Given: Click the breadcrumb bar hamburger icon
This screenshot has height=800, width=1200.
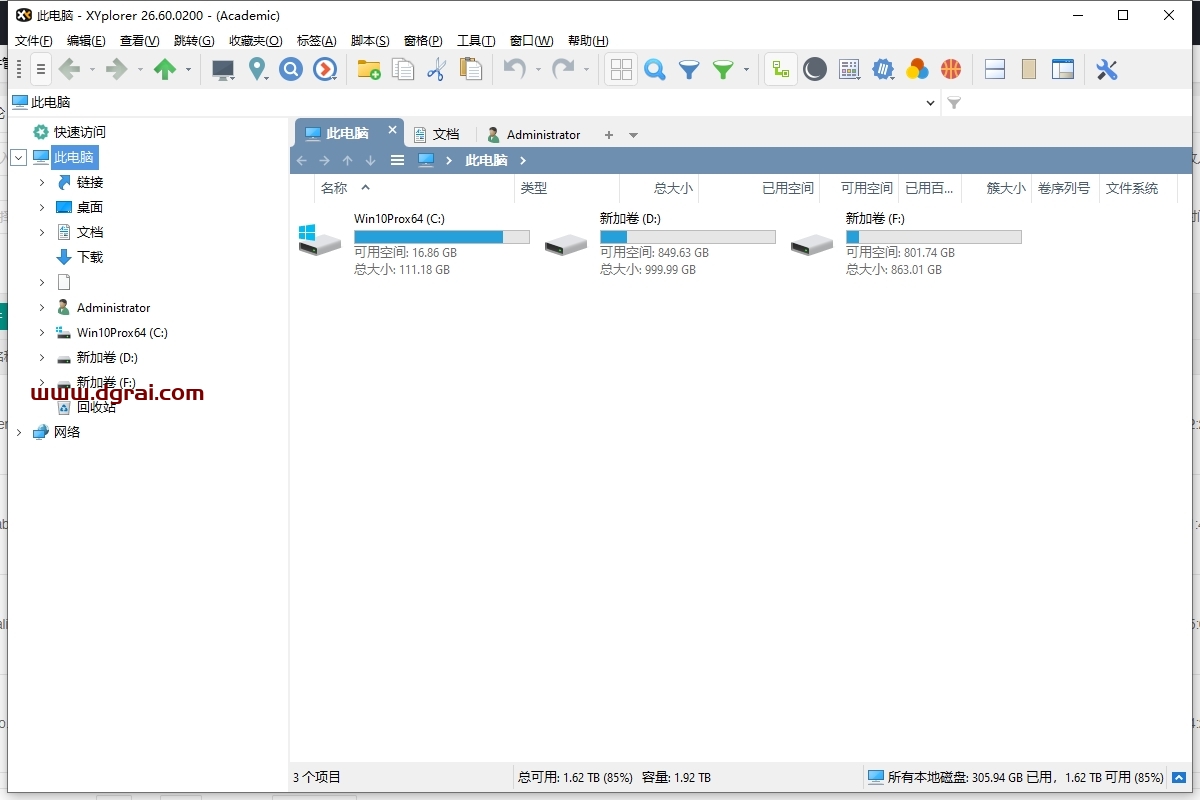Looking at the screenshot, I should (x=397, y=160).
